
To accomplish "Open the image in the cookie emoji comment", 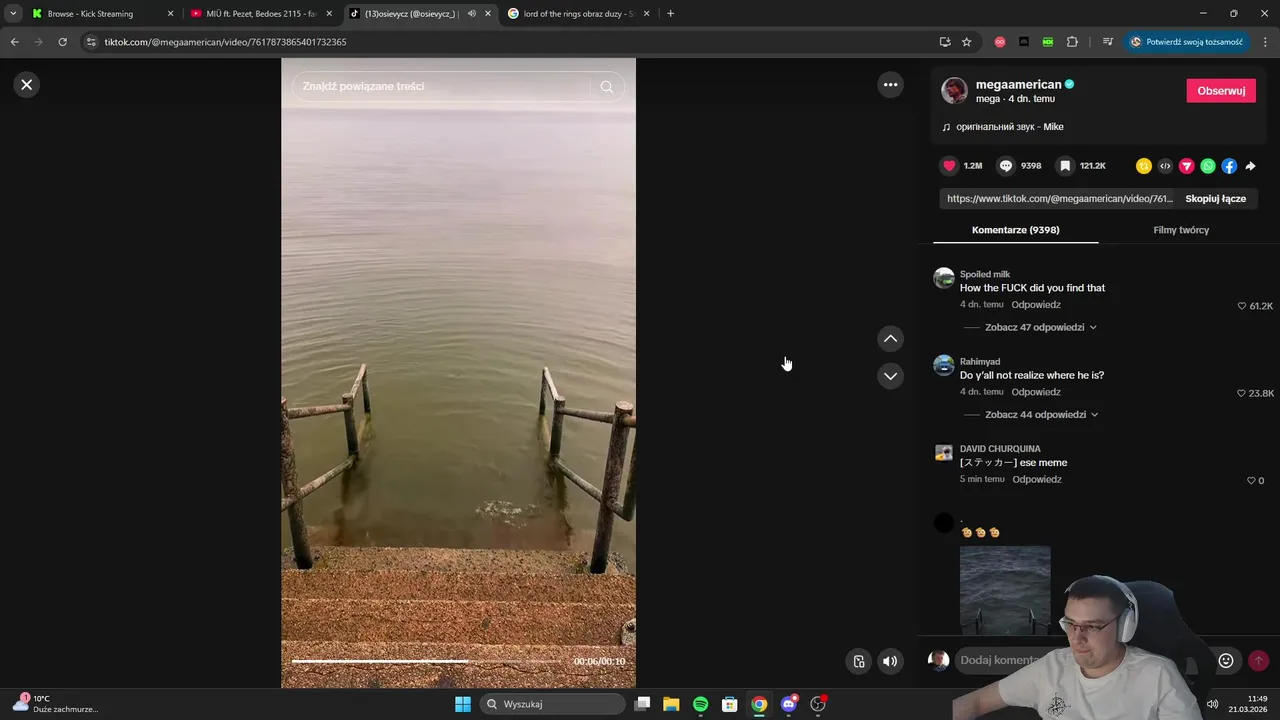I will [1005, 590].
